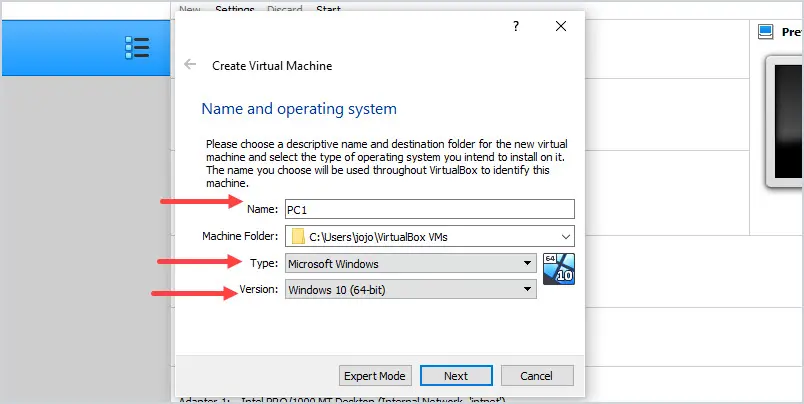Click the help question mark icon

click(x=516, y=26)
